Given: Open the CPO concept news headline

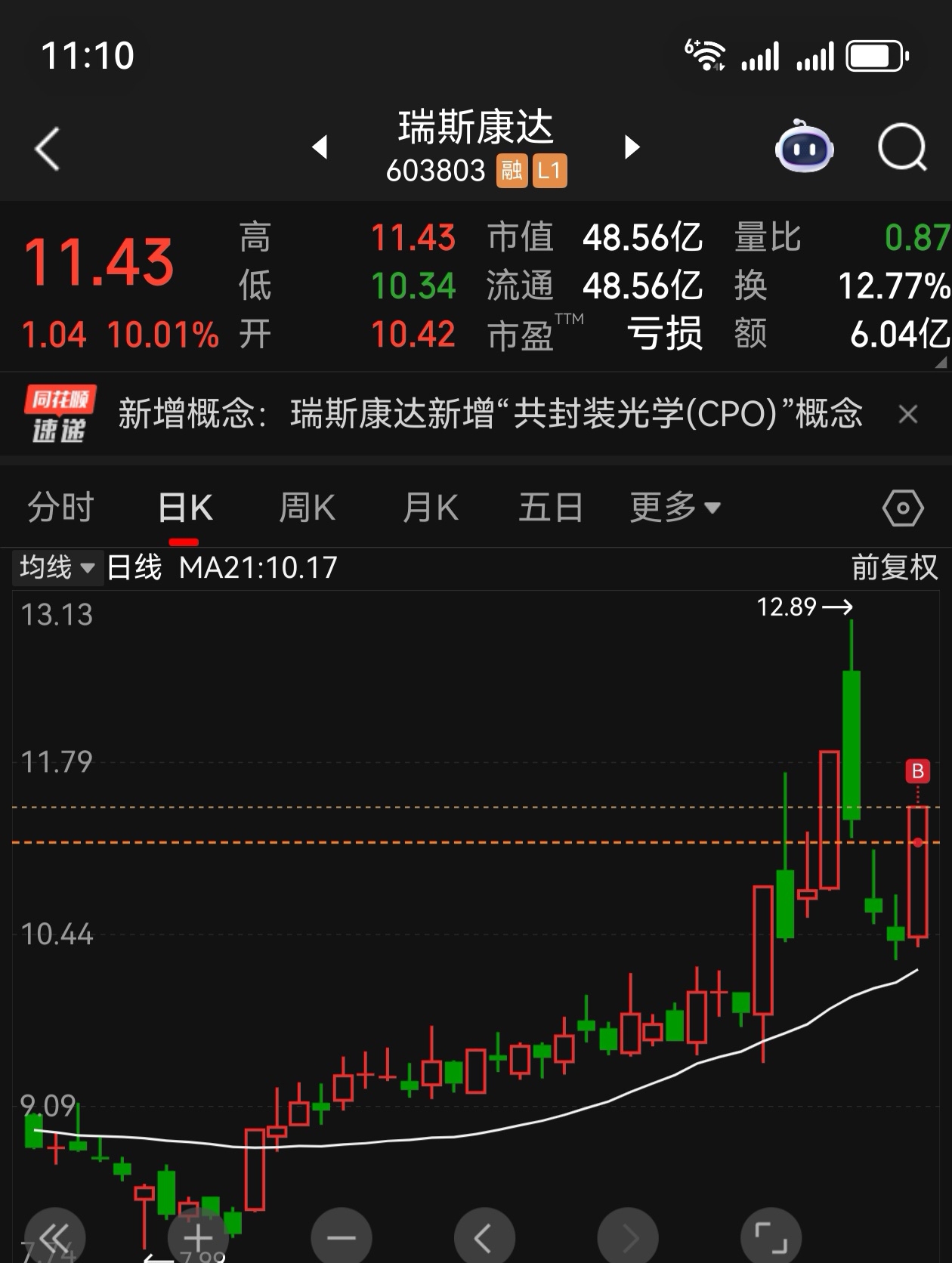Looking at the screenshot, I should pos(490,414).
